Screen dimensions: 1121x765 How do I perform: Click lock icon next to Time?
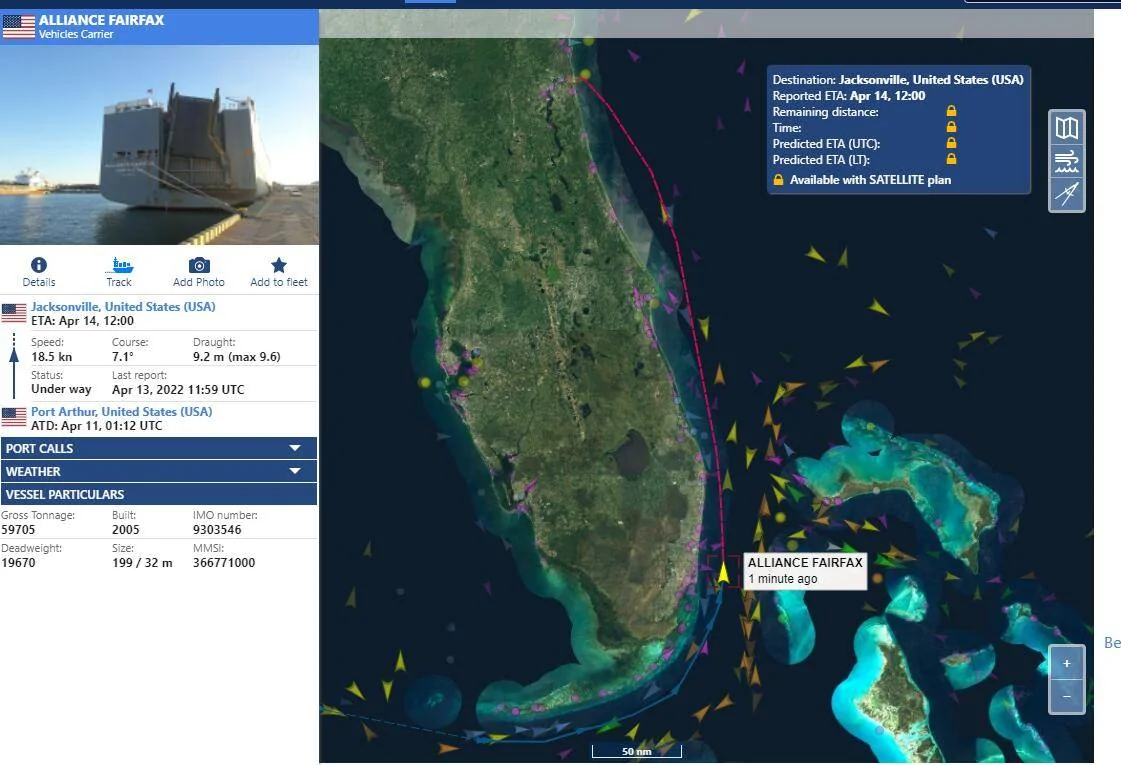pyautogui.click(x=951, y=127)
